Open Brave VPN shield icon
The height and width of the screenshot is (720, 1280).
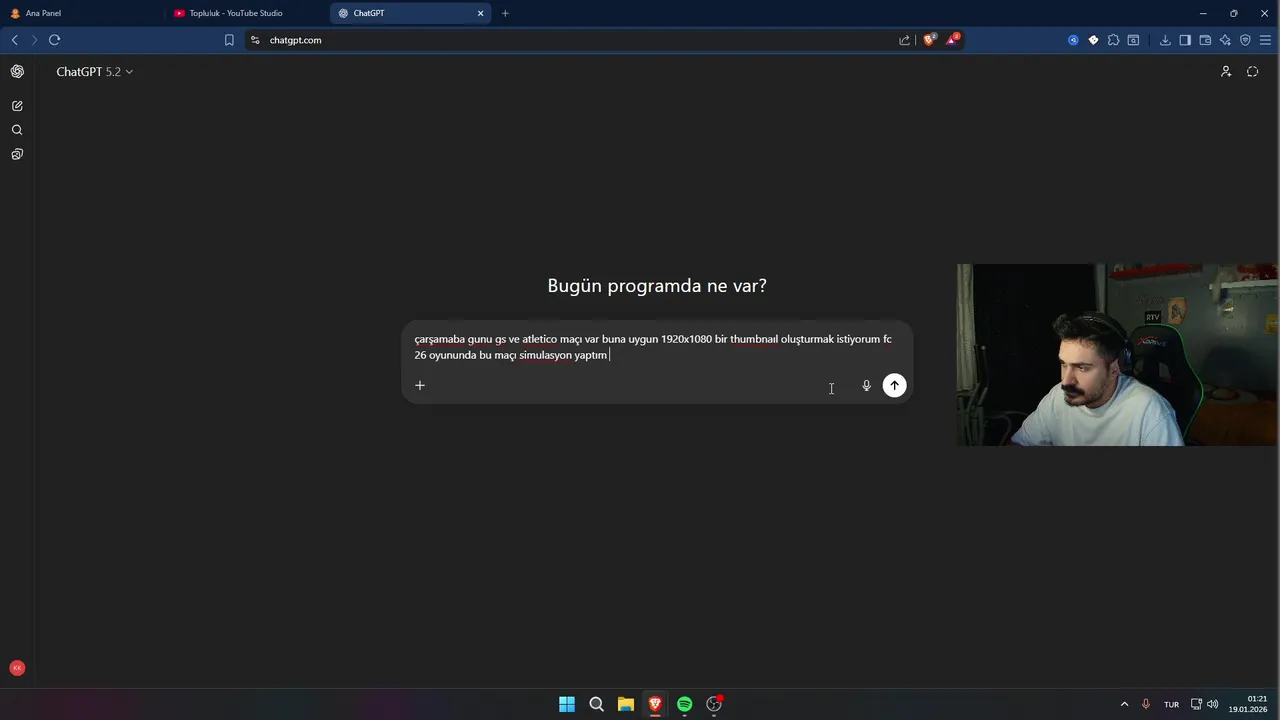1245,40
